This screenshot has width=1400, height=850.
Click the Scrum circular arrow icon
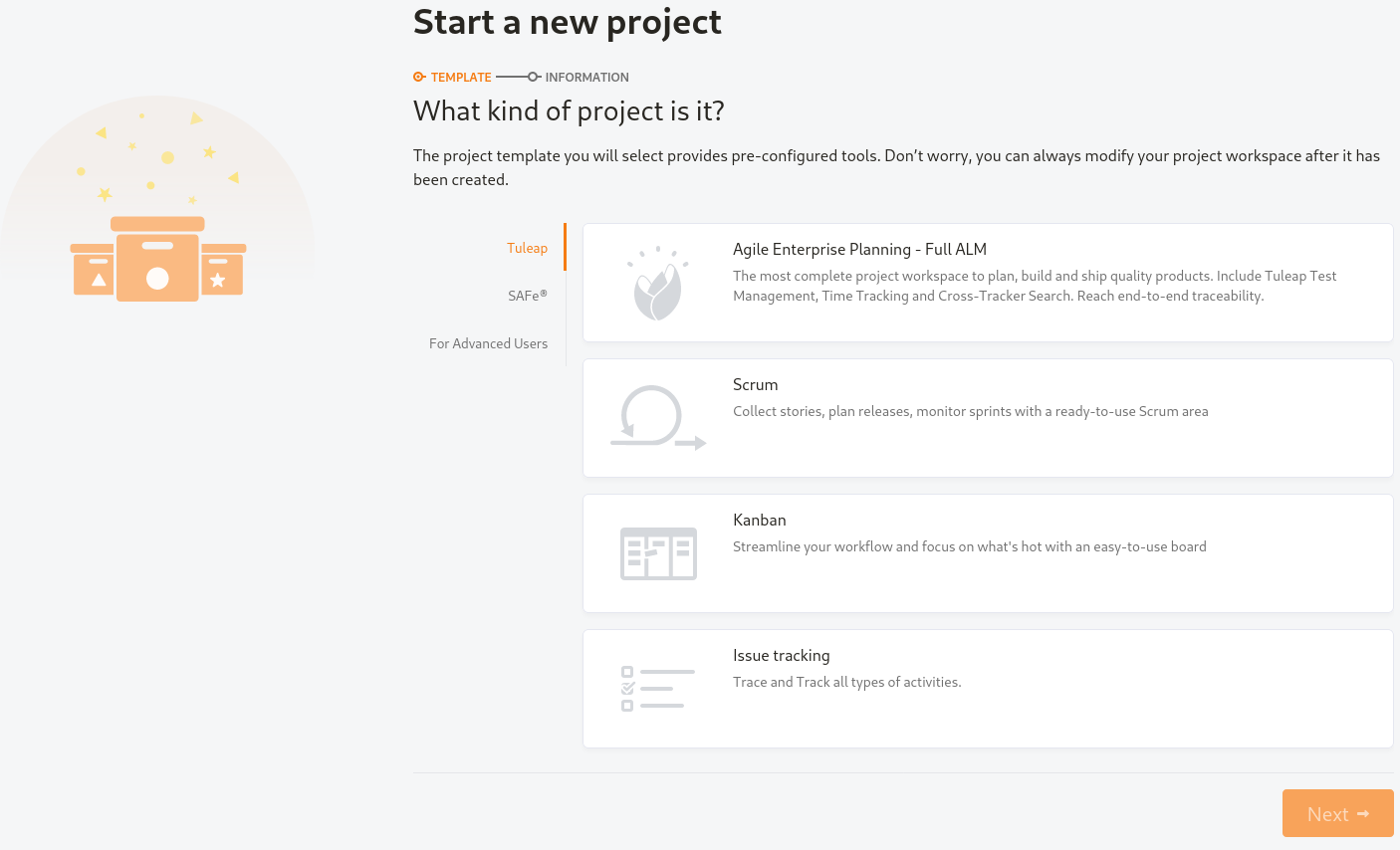(658, 417)
